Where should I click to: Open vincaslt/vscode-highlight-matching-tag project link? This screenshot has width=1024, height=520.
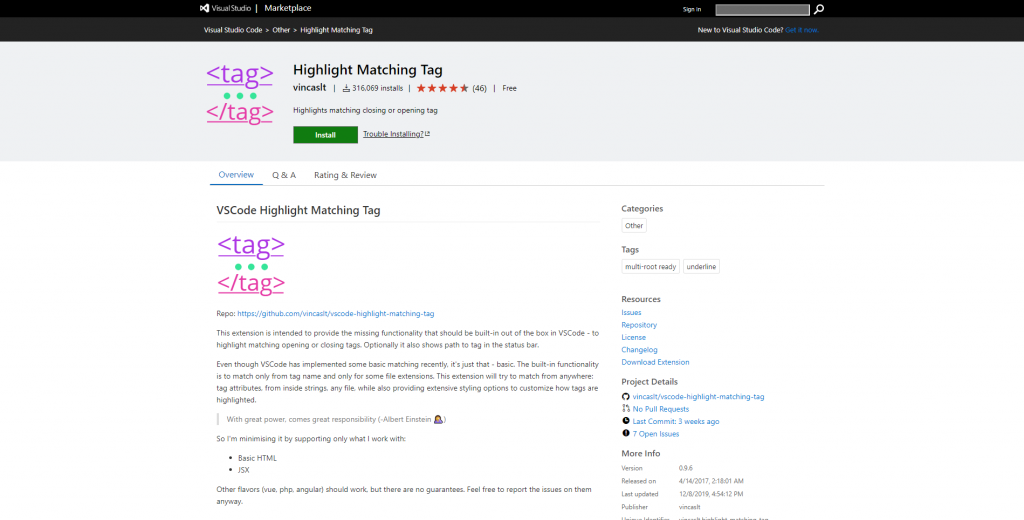698,397
